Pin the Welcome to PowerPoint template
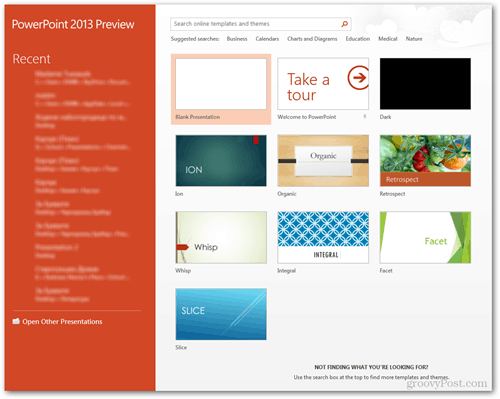Viewport: 500px width, 399px height. [x=365, y=117]
